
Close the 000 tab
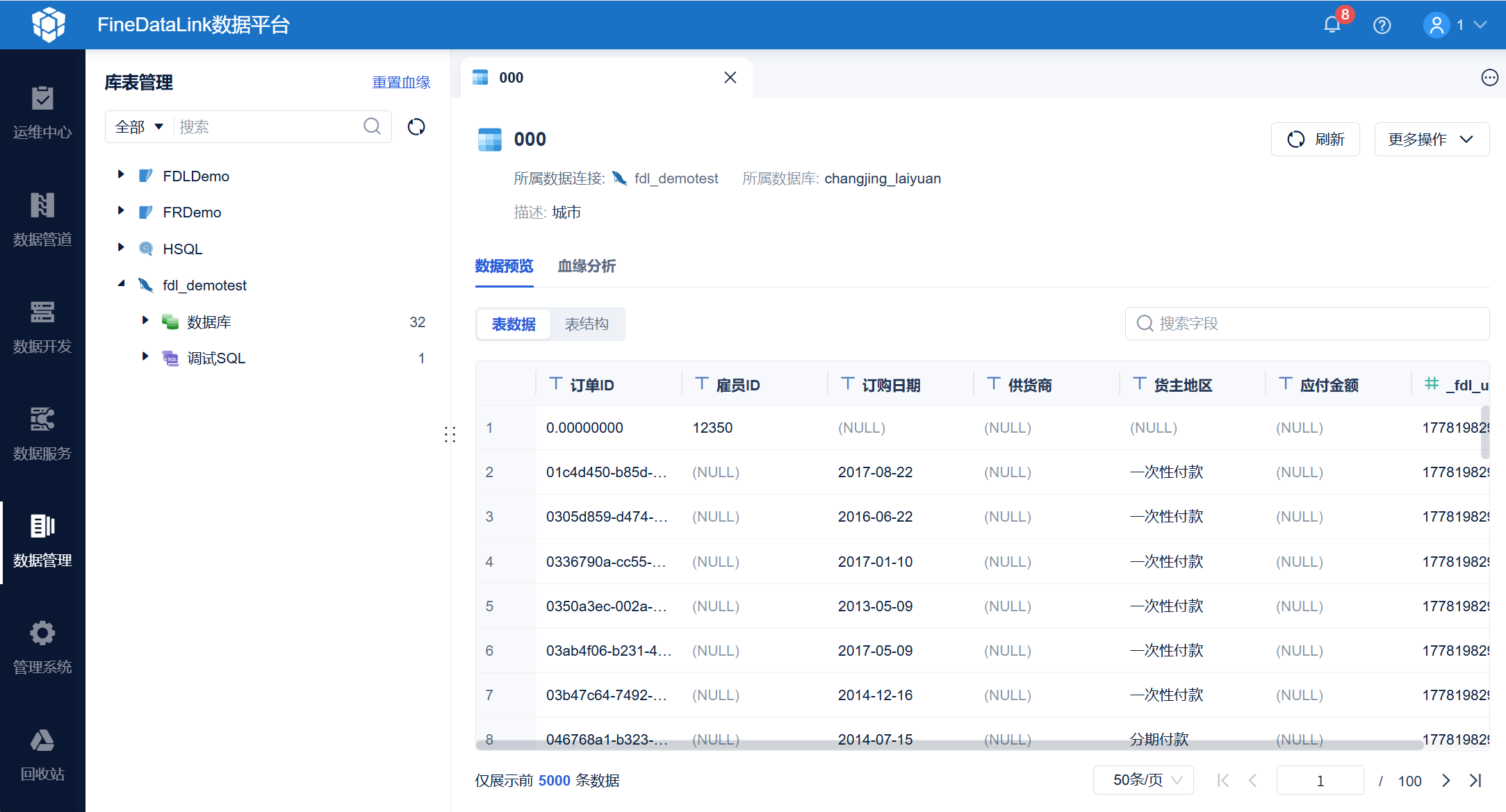coord(730,77)
